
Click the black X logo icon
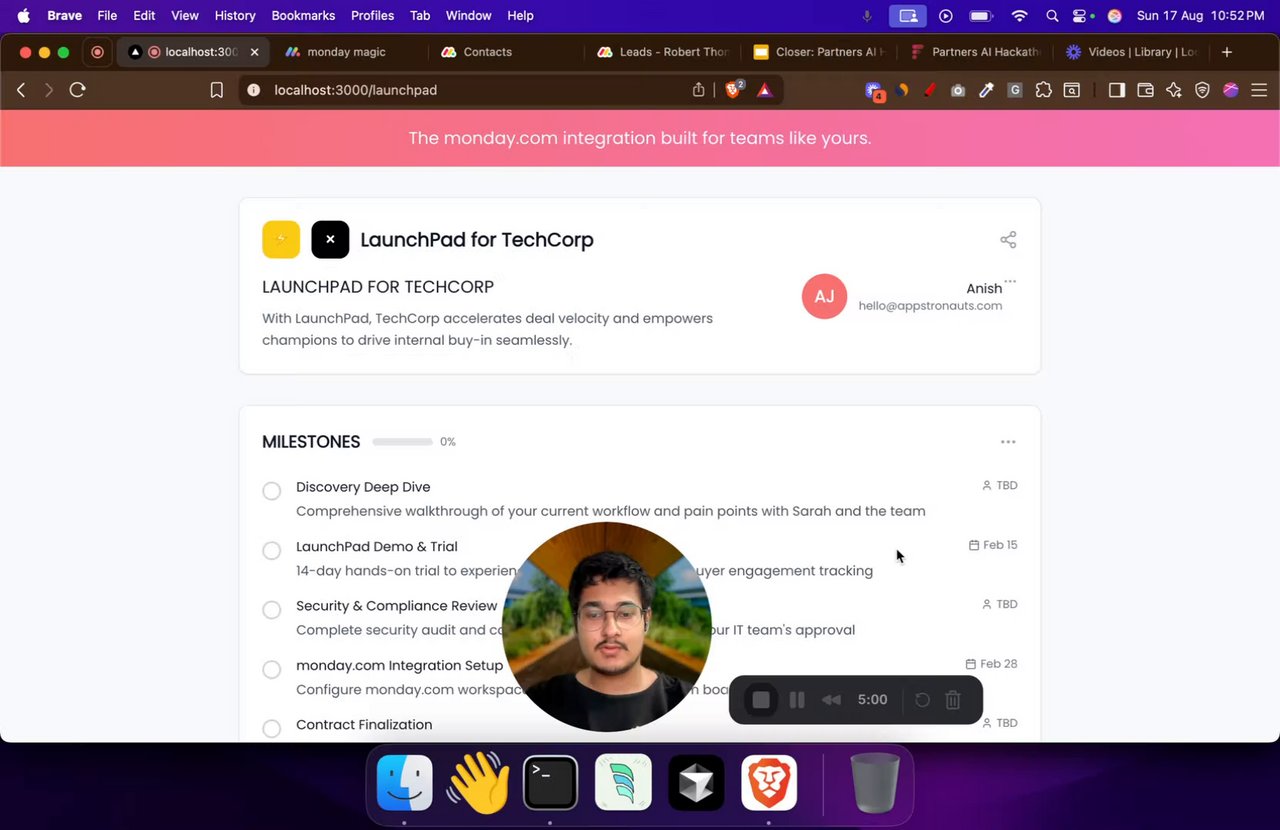(330, 240)
